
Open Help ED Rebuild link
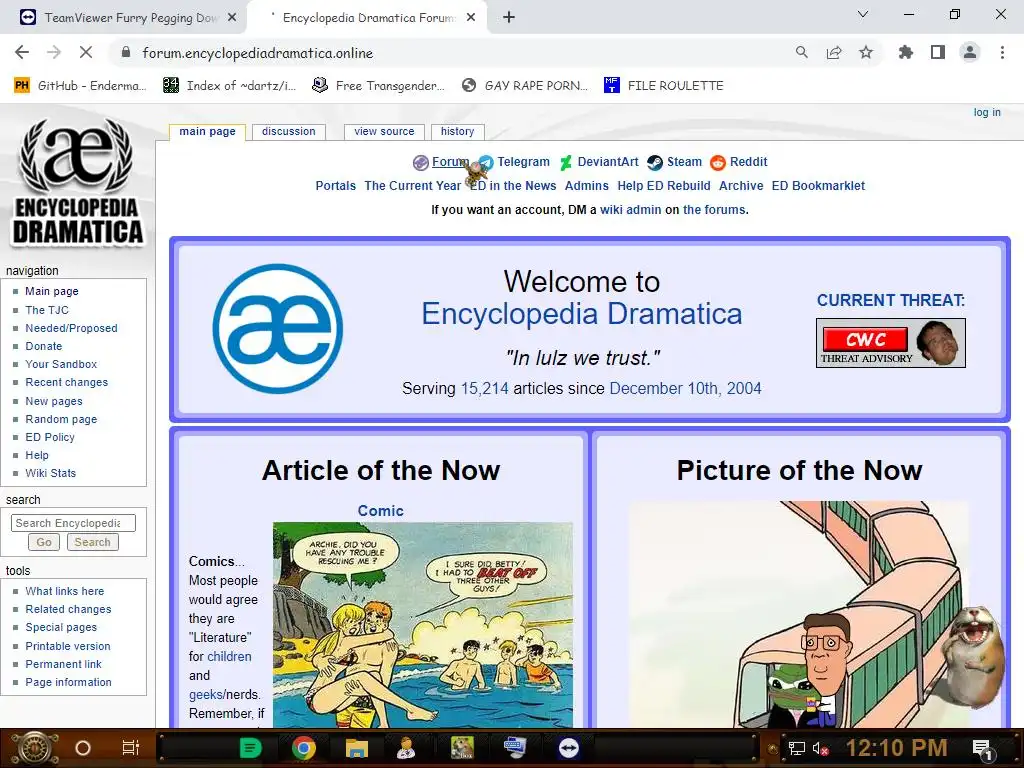click(x=664, y=186)
